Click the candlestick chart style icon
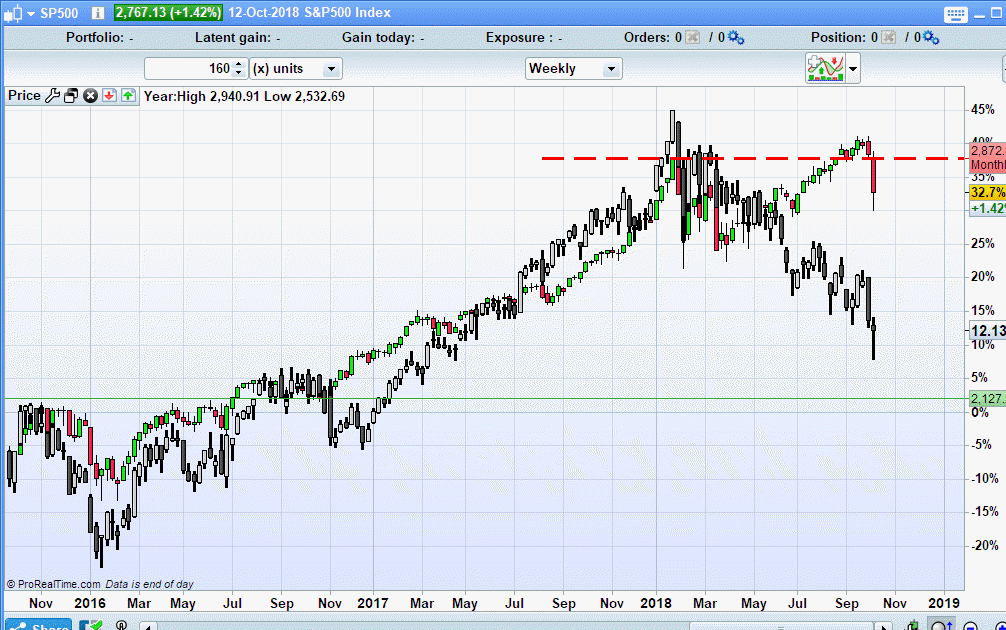Viewport: 1006px width, 630px height. 13,13
